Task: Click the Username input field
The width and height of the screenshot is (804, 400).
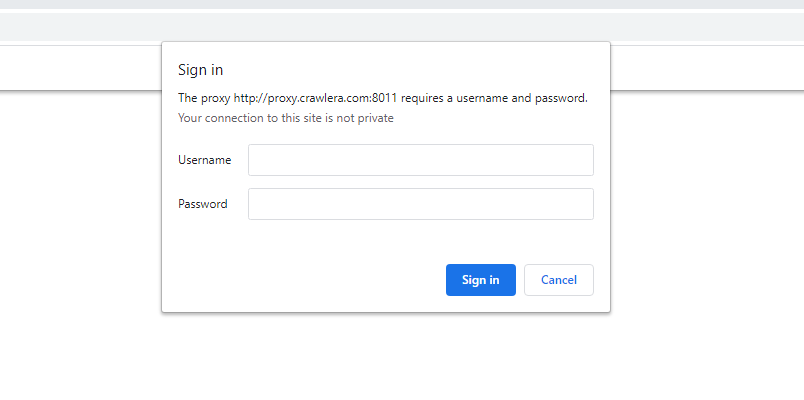Action: (x=420, y=160)
